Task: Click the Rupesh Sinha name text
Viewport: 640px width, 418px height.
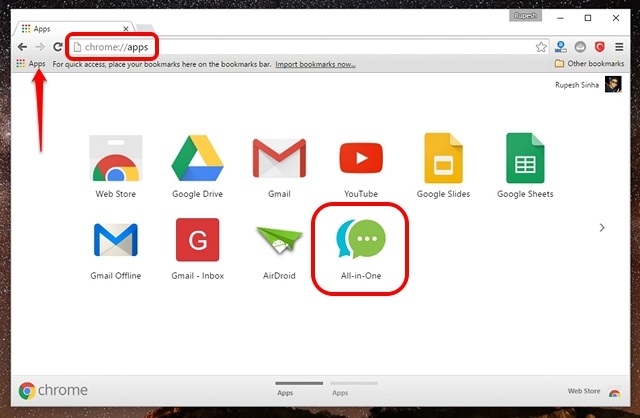Action: coord(577,85)
